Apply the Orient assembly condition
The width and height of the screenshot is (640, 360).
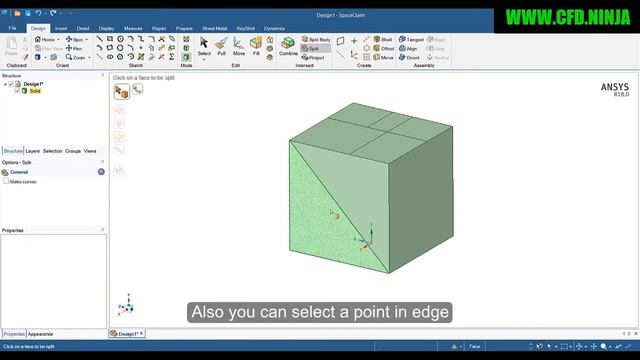coord(409,57)
